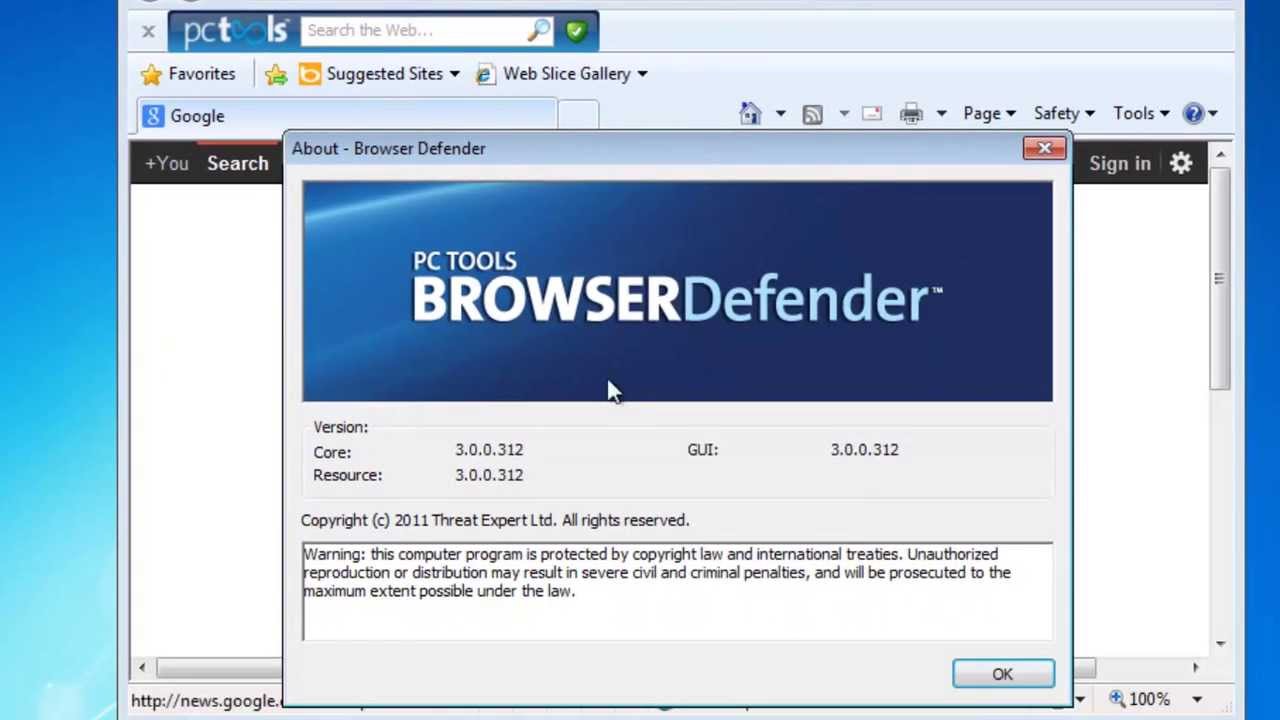Close the About Browser Defender dialog
Viewport: 1280px width, 720px height.
1045,149
